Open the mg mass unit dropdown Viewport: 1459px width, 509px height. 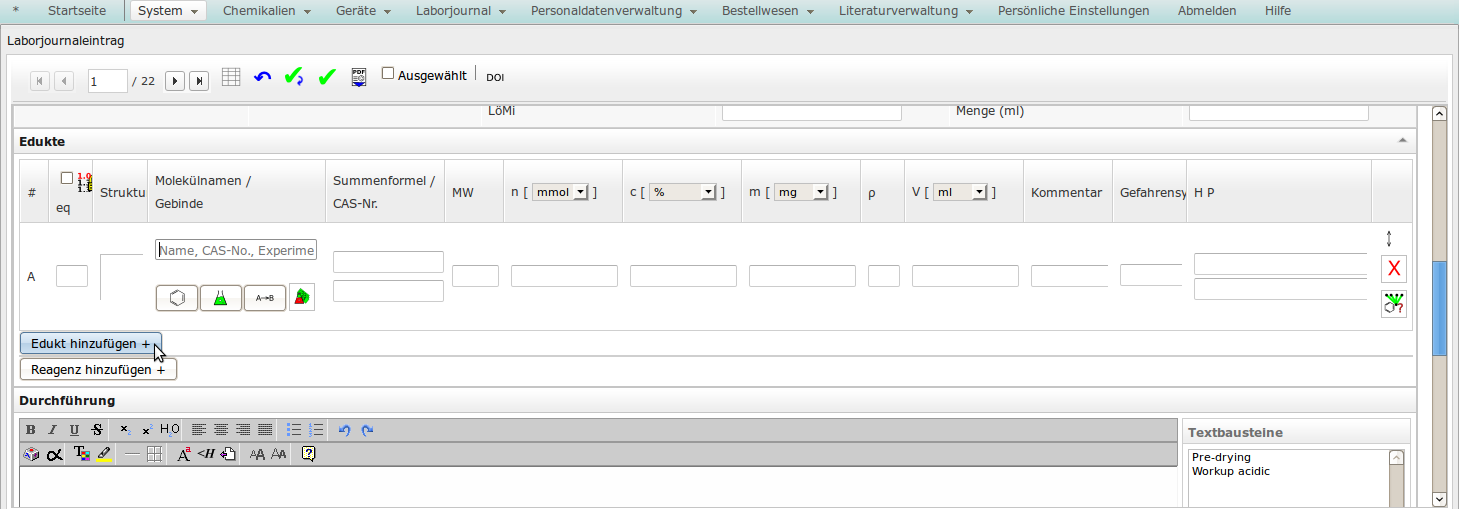click(802, 192)
